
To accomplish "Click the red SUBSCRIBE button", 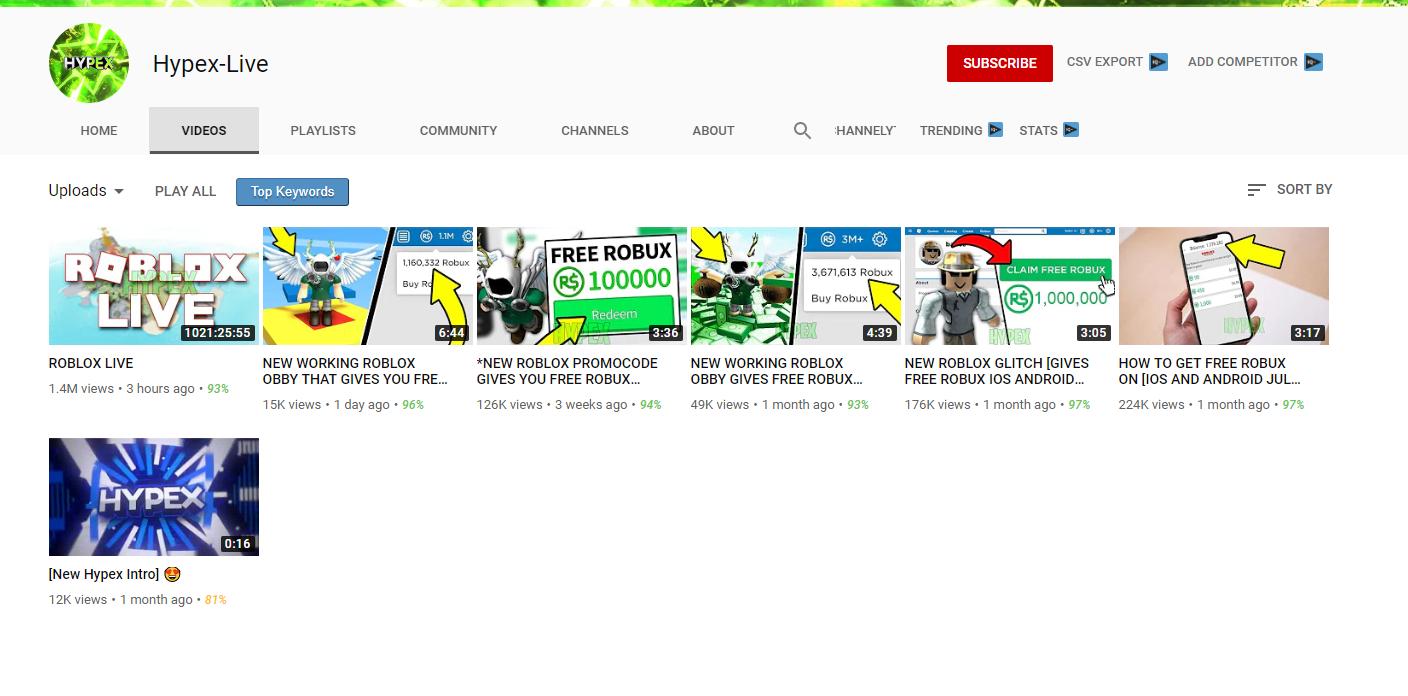I will [1000, 63].
